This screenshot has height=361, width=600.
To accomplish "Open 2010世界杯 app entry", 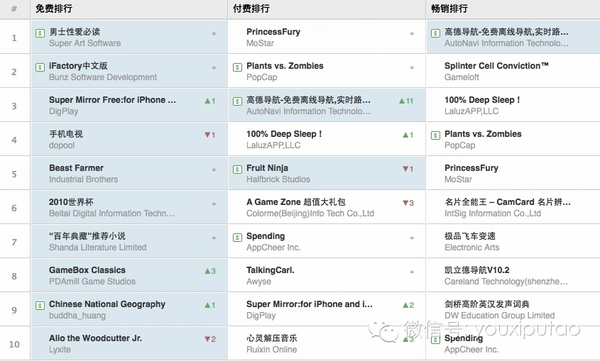I will pyautogui.click(x=71, y=202).
